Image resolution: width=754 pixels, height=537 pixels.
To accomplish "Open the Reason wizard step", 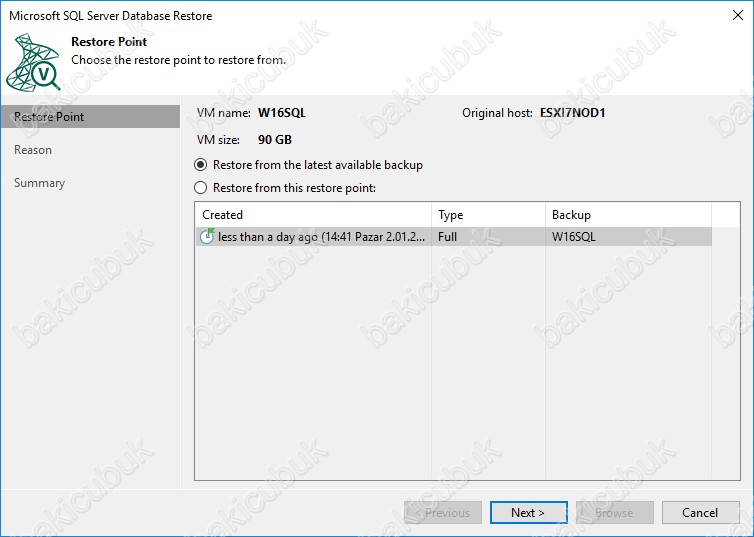I will [x=33, y=150].
